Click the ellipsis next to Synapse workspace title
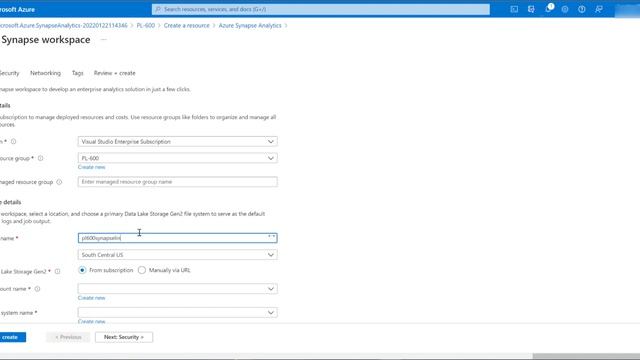This screenshot has height=360, width=640. (x=104, y=40)
